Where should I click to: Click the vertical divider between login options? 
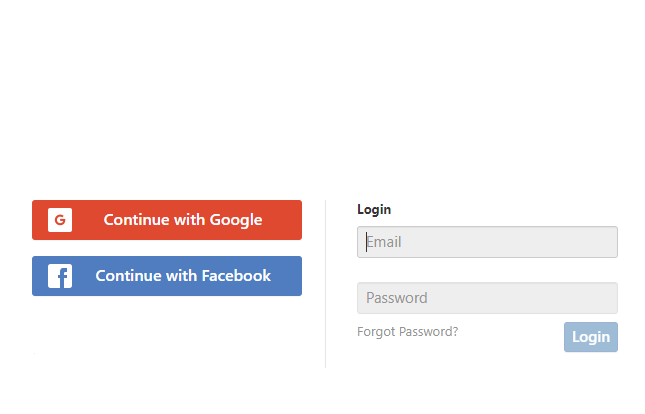[x=325, y=284]
